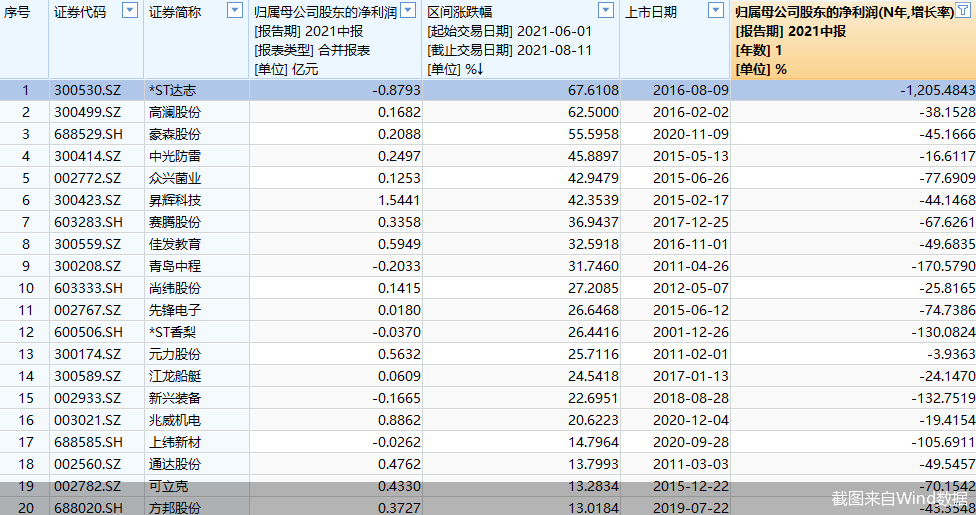The image size is (976, 515).
Task: Click the security name 江龙船艇
Action: pos(175,376)
